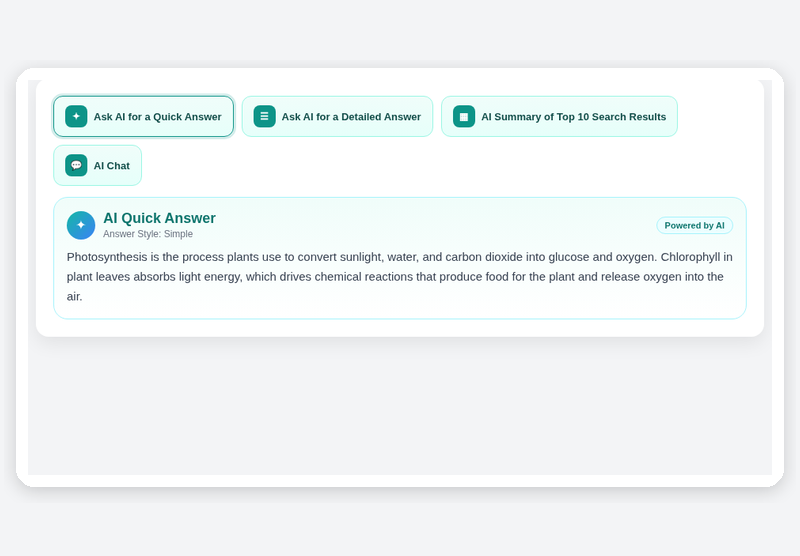Click the final word 'air.' in the answer

[x=74, y=297]
